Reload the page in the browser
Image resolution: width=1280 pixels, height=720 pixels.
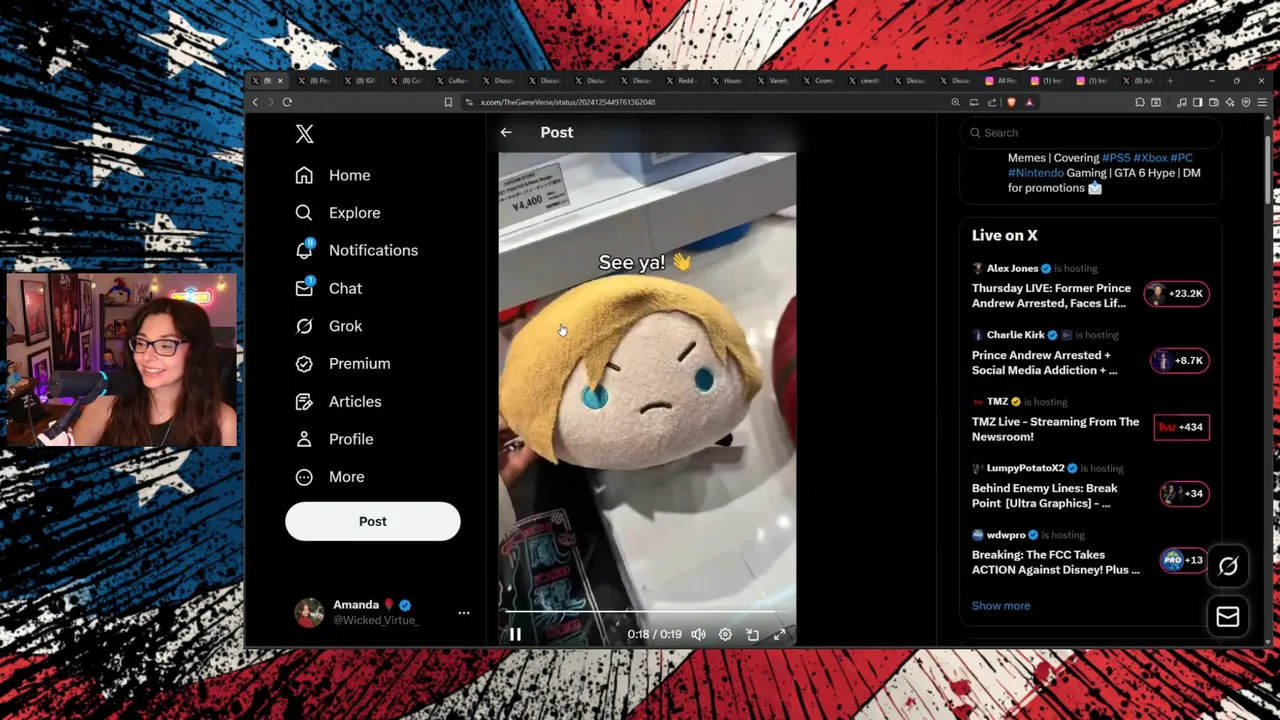[x=287, y=102]
